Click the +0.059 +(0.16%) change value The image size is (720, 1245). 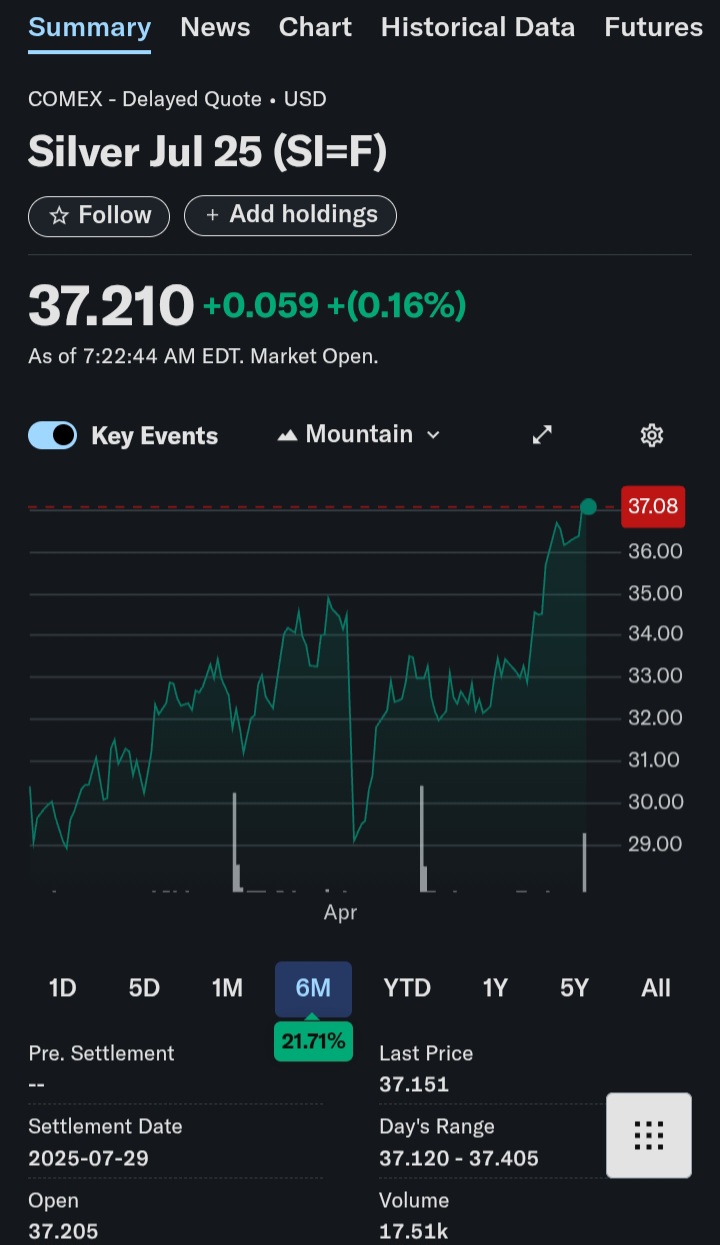pos(334,306)
